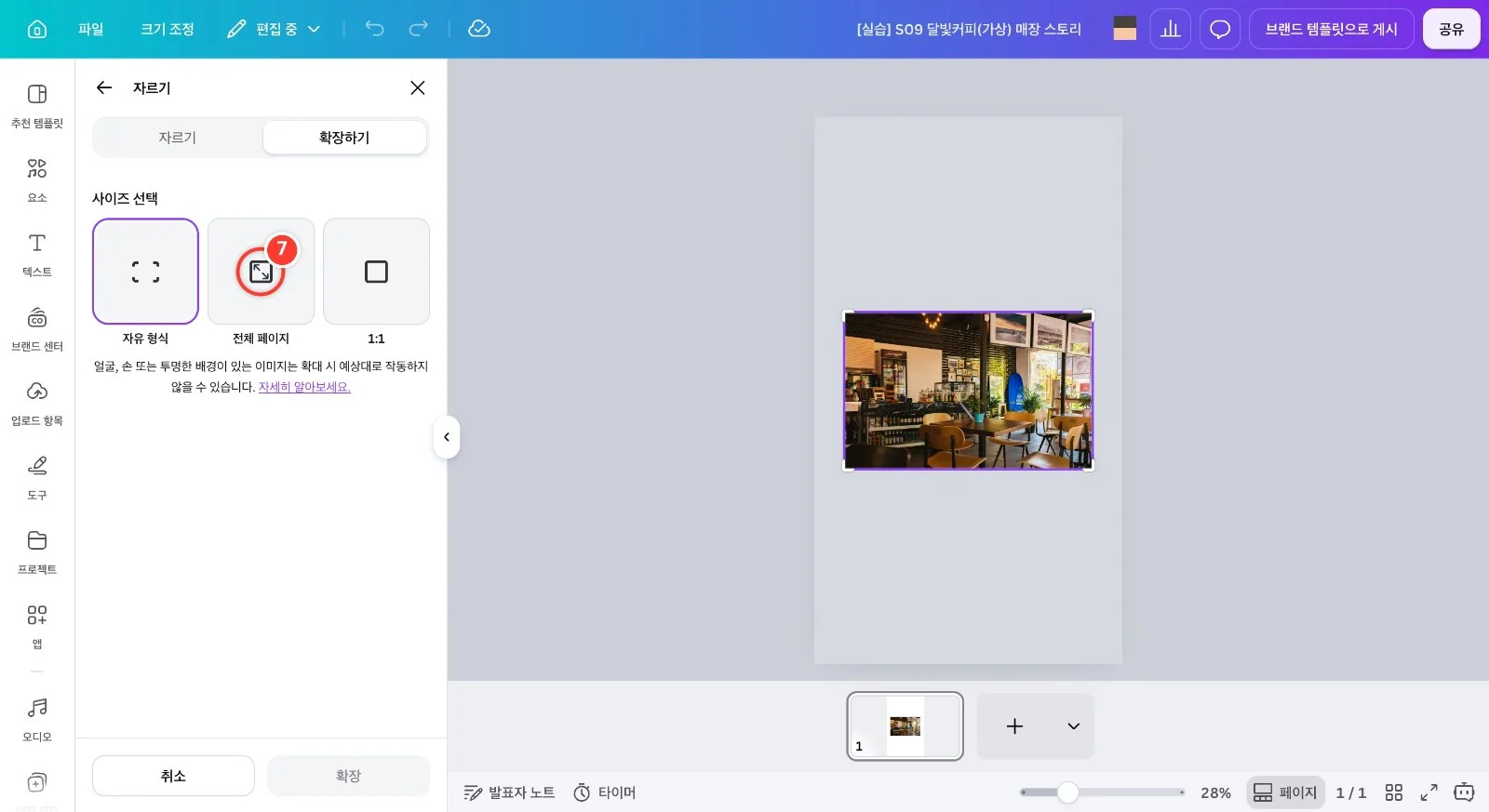Open 발표자 노트 presenter notes

click(x=509, y=792)
